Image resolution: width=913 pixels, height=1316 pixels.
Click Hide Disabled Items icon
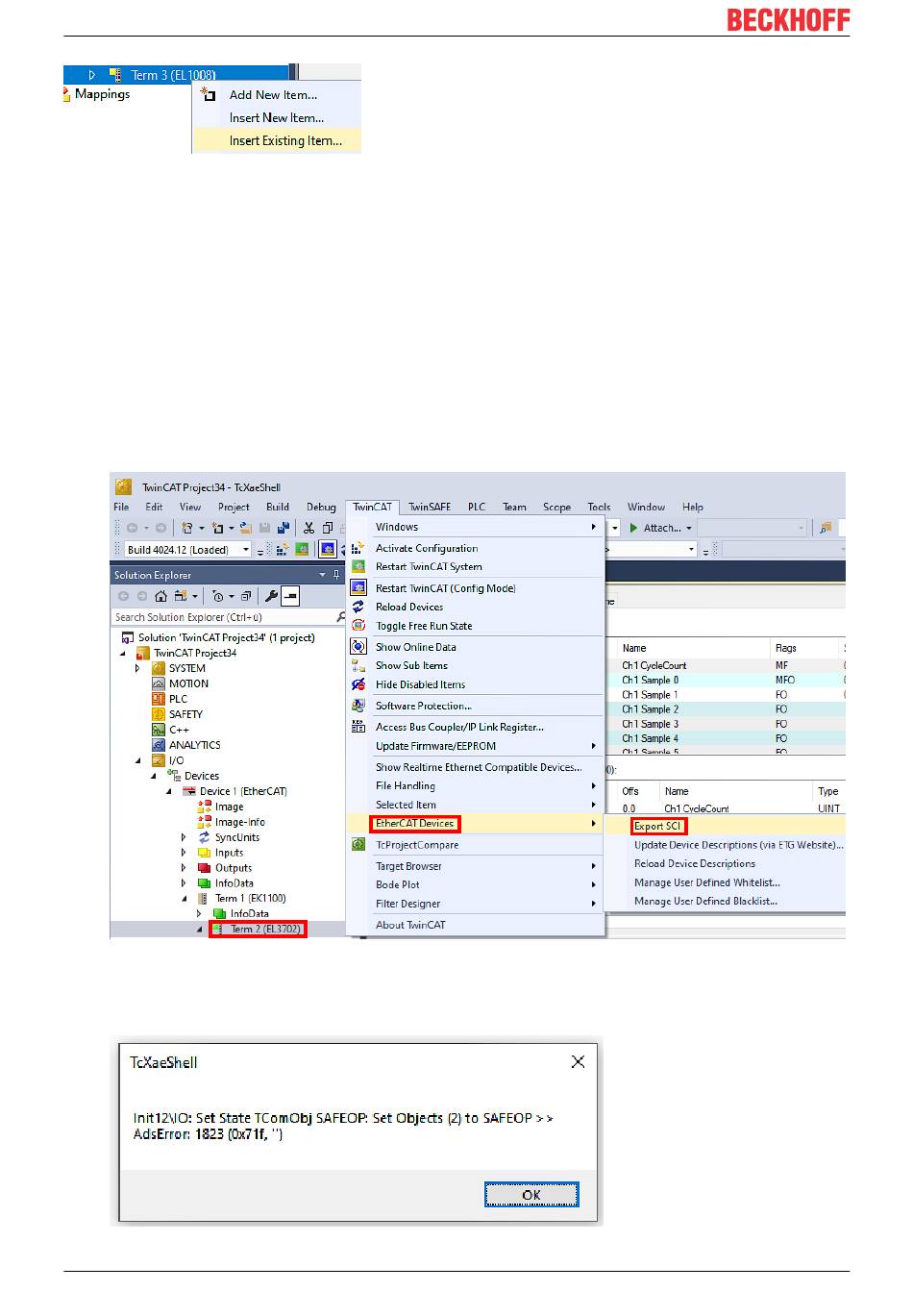pyautogui.click(x=358, y=684)
